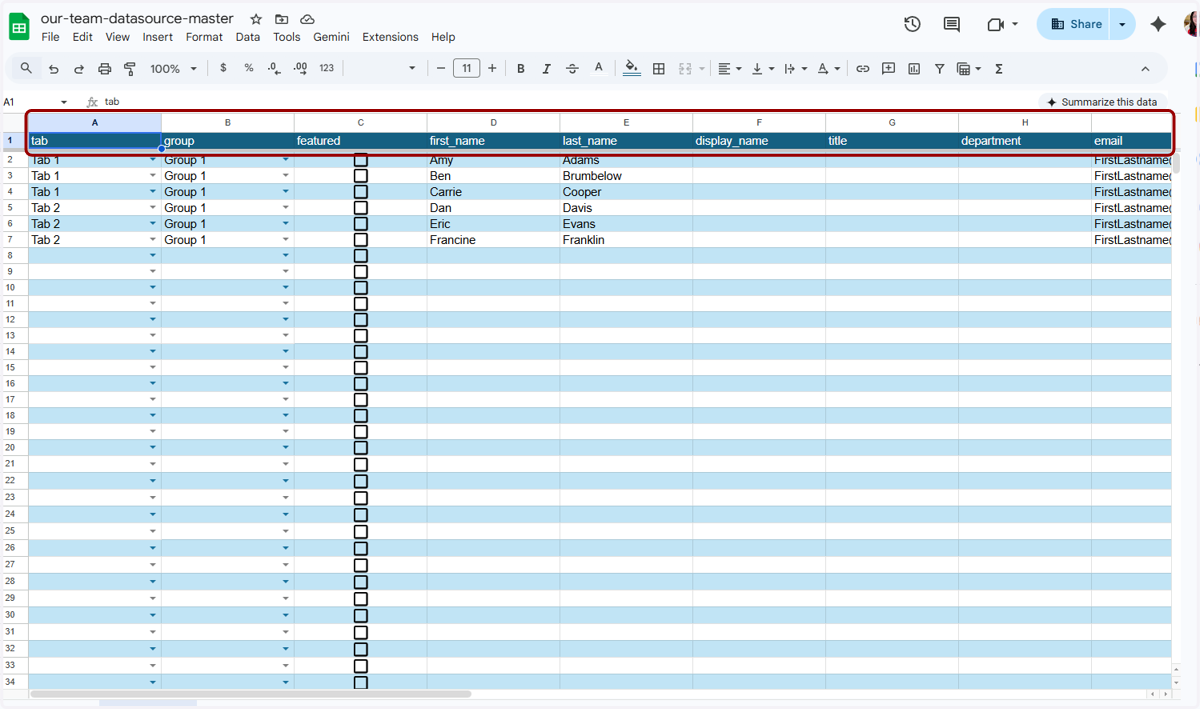Image resolution: width=1200 pixels, height=709 pixels.
Task: Increase decimal places icon
Action: point(301,68)
